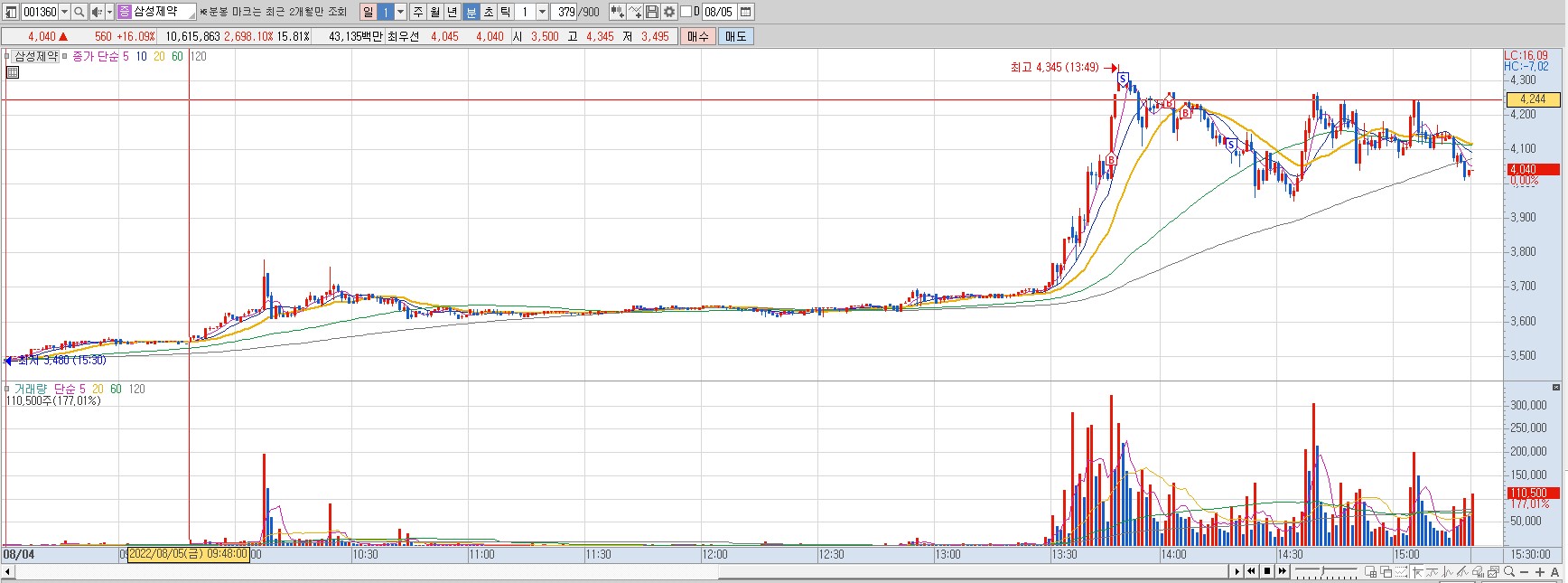Switch to 년 yearly chart
Screen dimensions: 1568x583
click(x=453, y=12)
